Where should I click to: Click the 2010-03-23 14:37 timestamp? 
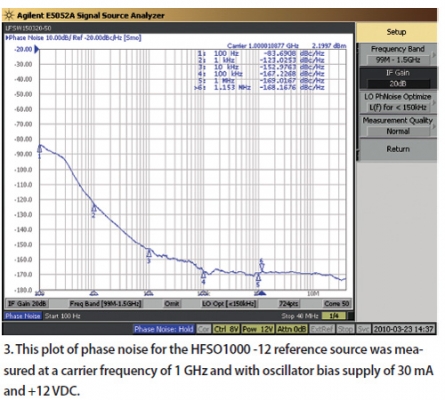click(x=404, y=329)
